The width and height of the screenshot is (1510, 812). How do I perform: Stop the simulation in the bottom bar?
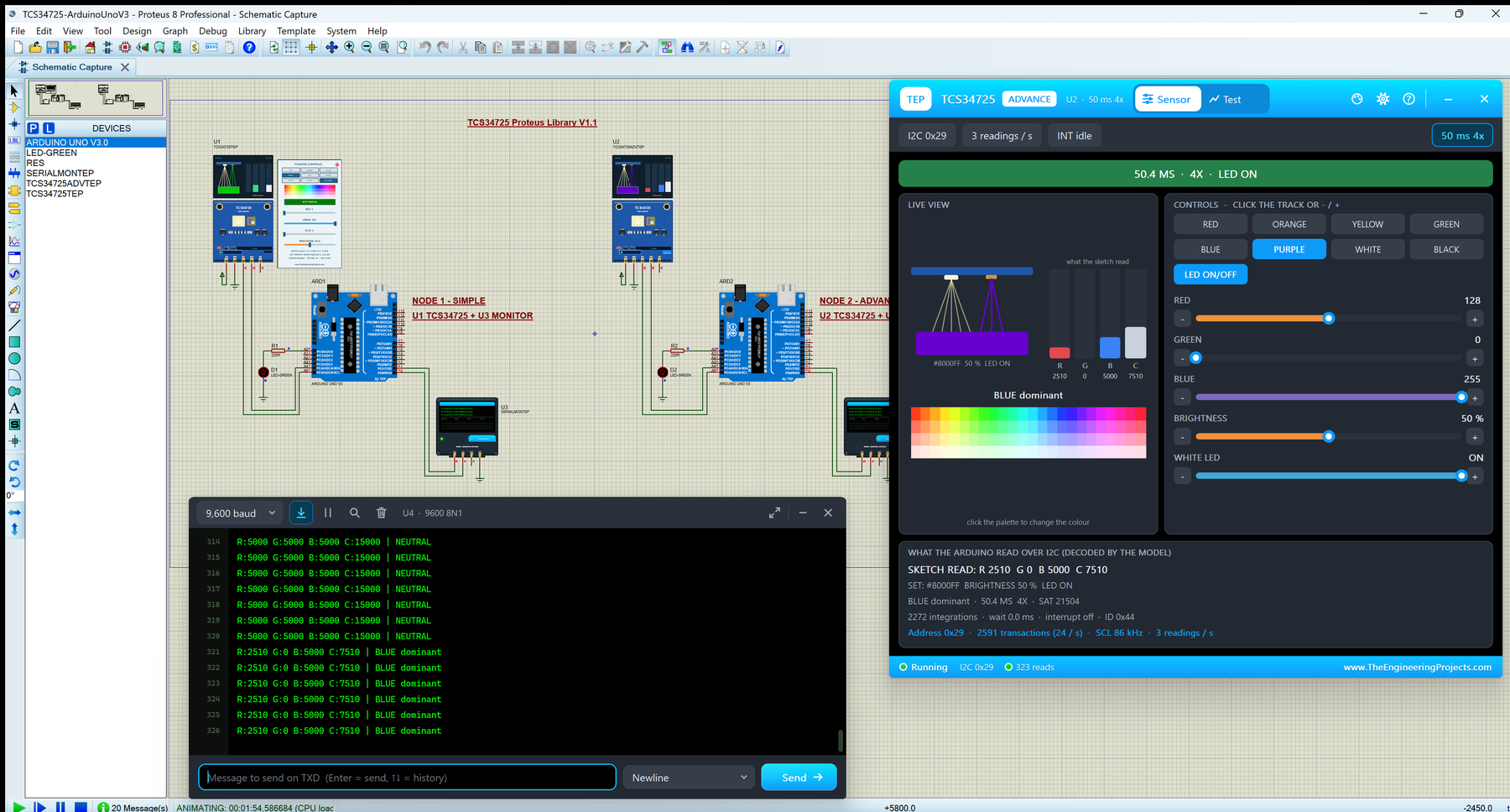coord(81,807)
